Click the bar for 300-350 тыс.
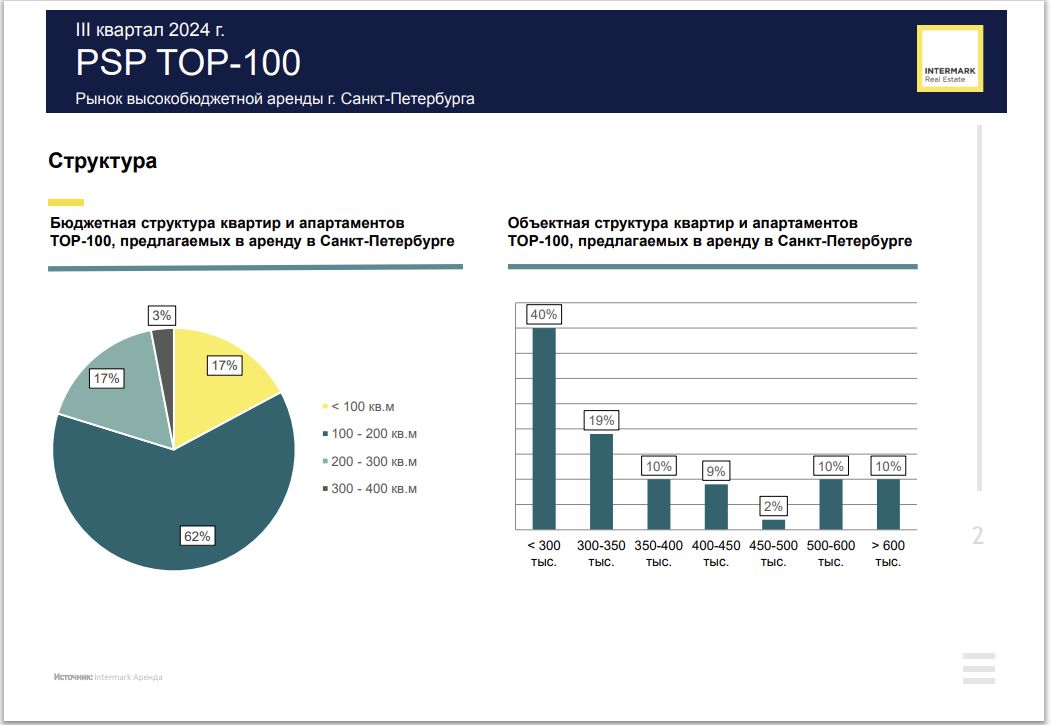1051x725 pixels. point(601,482)
